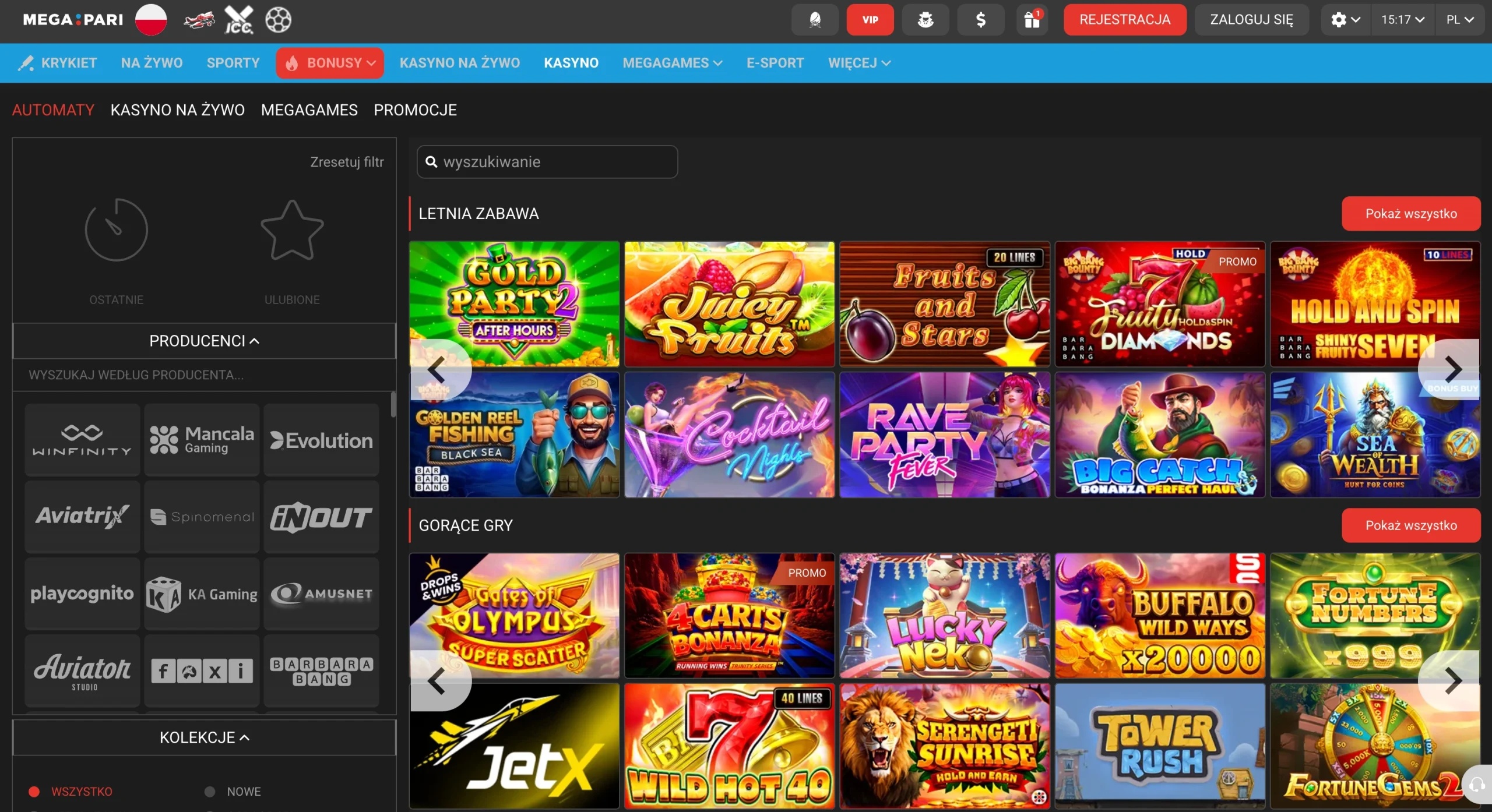Image resolution: width=1492 pixels, height=812 pixels.
Task: Click the detective hat icon button
Action: (x=926, y=20)
